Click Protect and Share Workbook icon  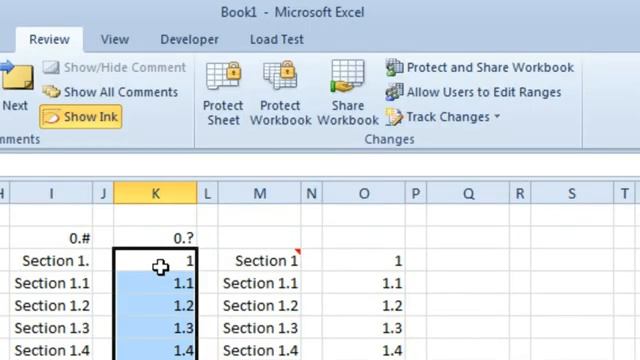click(394, 67)
